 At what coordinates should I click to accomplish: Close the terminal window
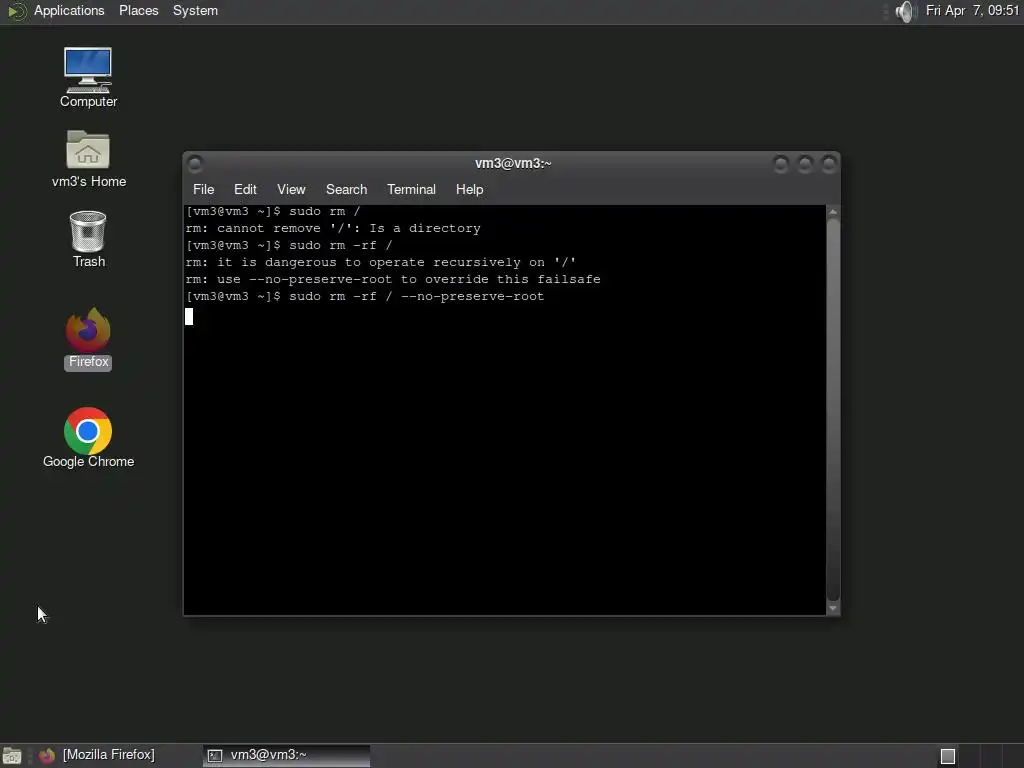tap(829, 163)
